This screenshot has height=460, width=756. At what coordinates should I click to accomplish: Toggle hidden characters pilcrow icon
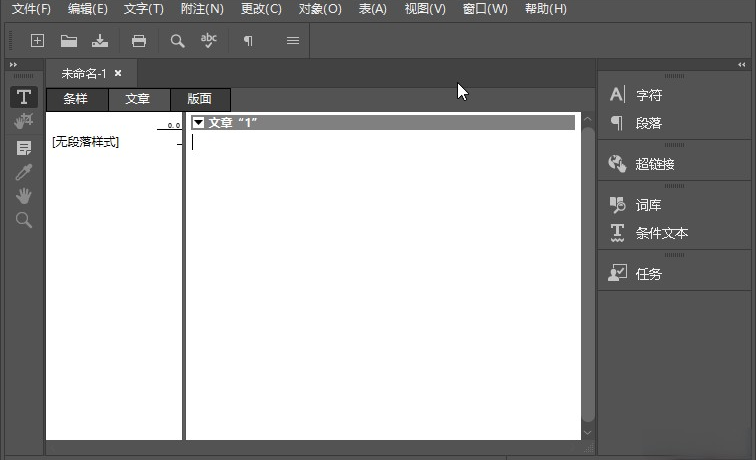coord(248,41)
